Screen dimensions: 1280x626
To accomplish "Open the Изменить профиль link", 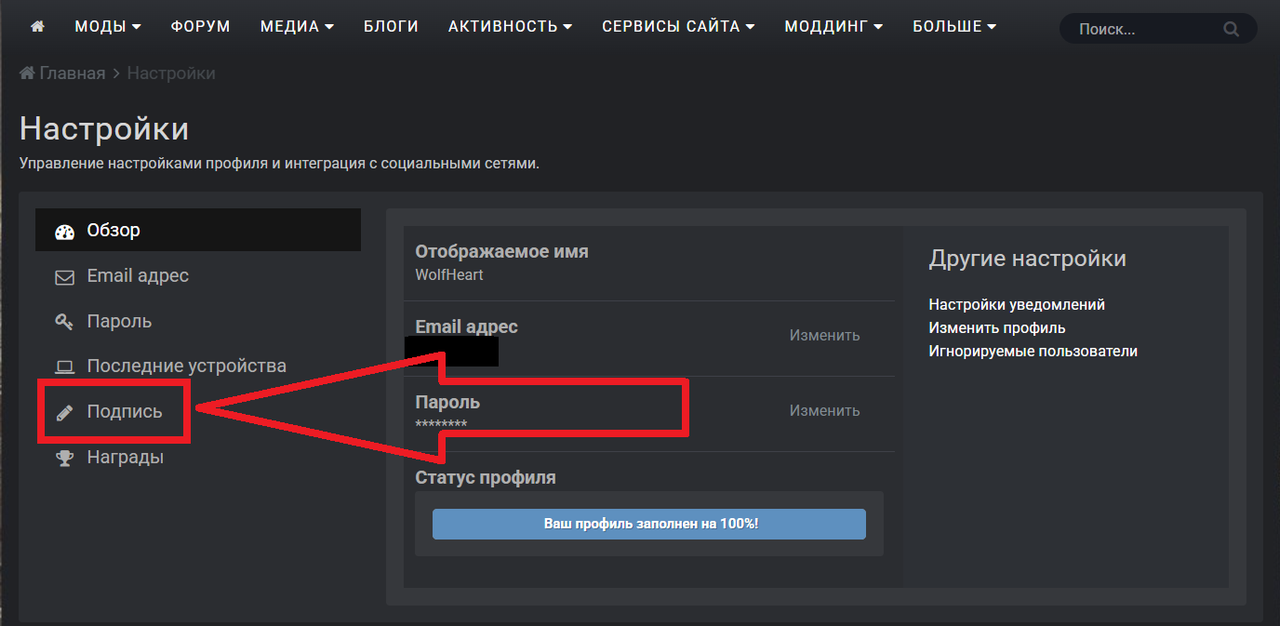I will 997,328.
